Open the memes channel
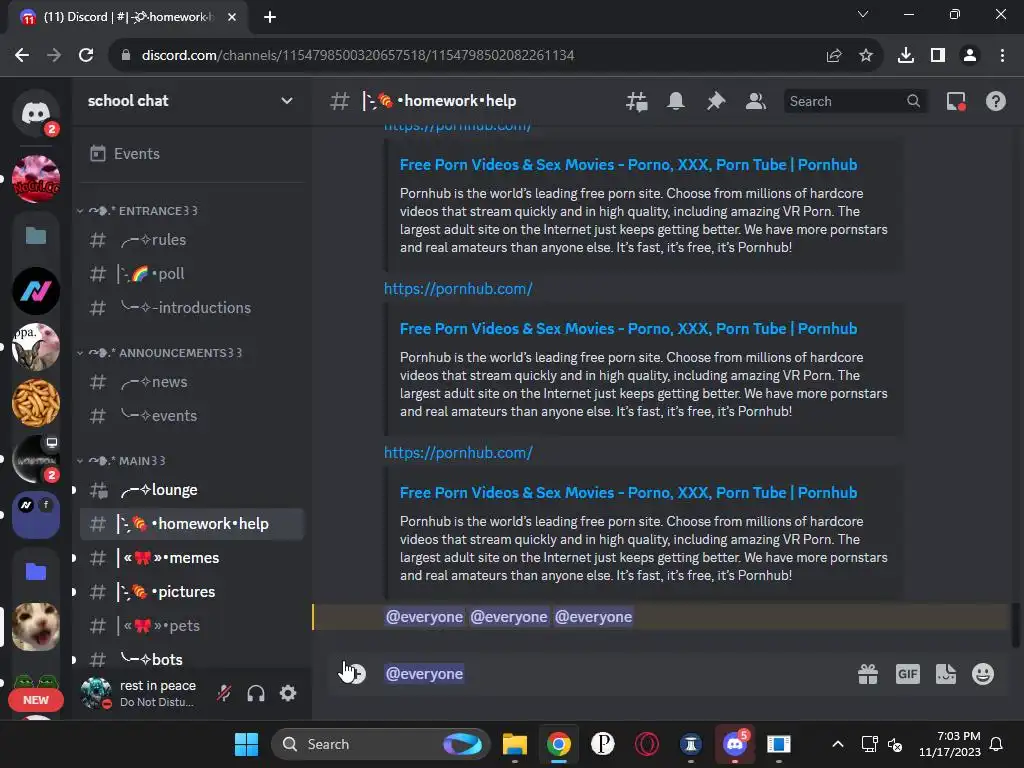Screen dimensions: 1024x768 192,558
